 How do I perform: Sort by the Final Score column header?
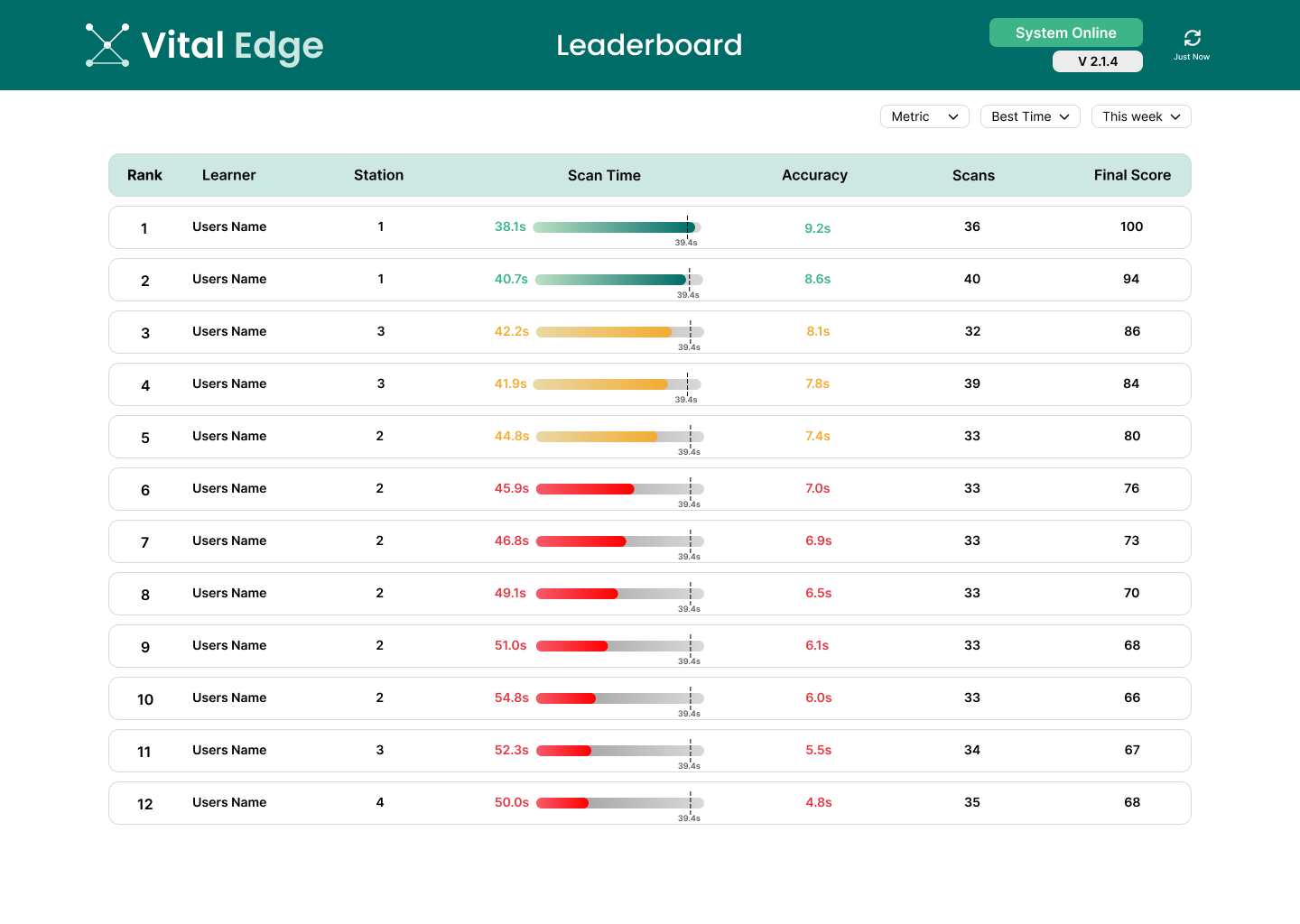(1132, 175)
